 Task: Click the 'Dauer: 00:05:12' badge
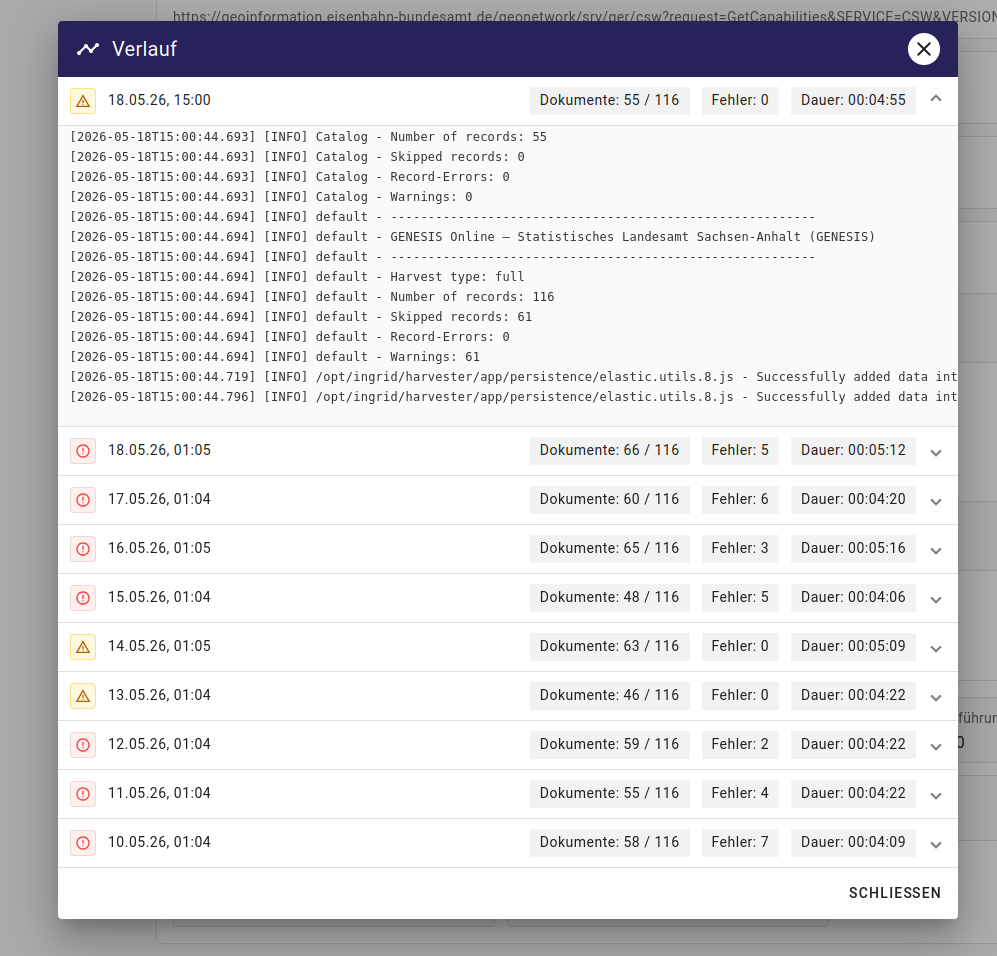(x=853, y=450)
